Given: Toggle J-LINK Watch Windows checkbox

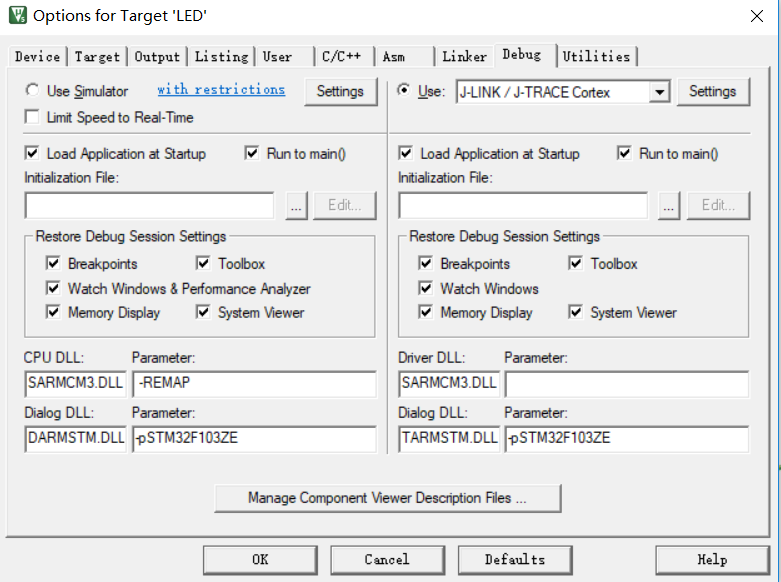Looking at the screenshot, I should point(425,288).
